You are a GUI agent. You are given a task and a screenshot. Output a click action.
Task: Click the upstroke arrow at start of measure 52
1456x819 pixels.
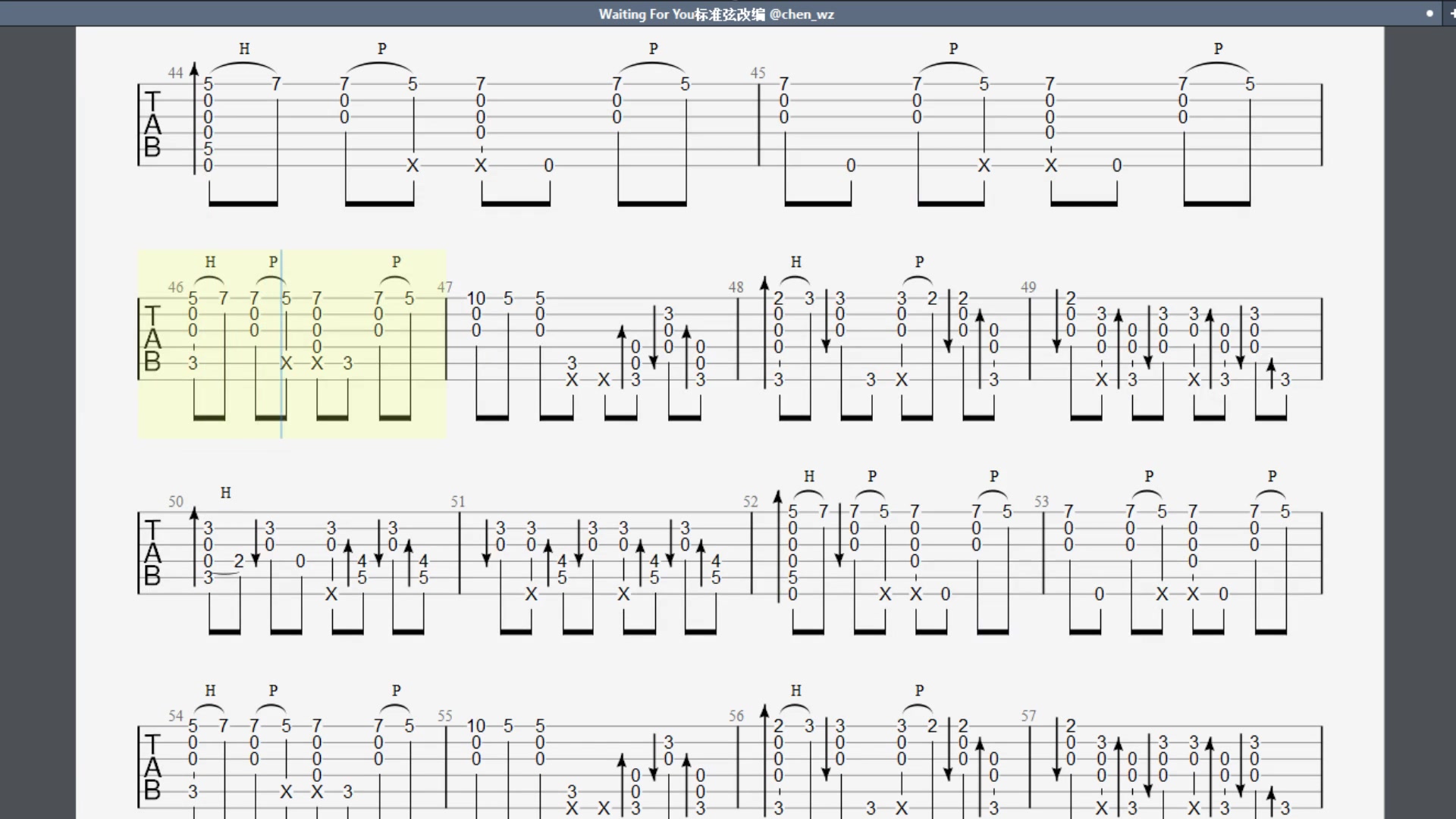[778, 546]
